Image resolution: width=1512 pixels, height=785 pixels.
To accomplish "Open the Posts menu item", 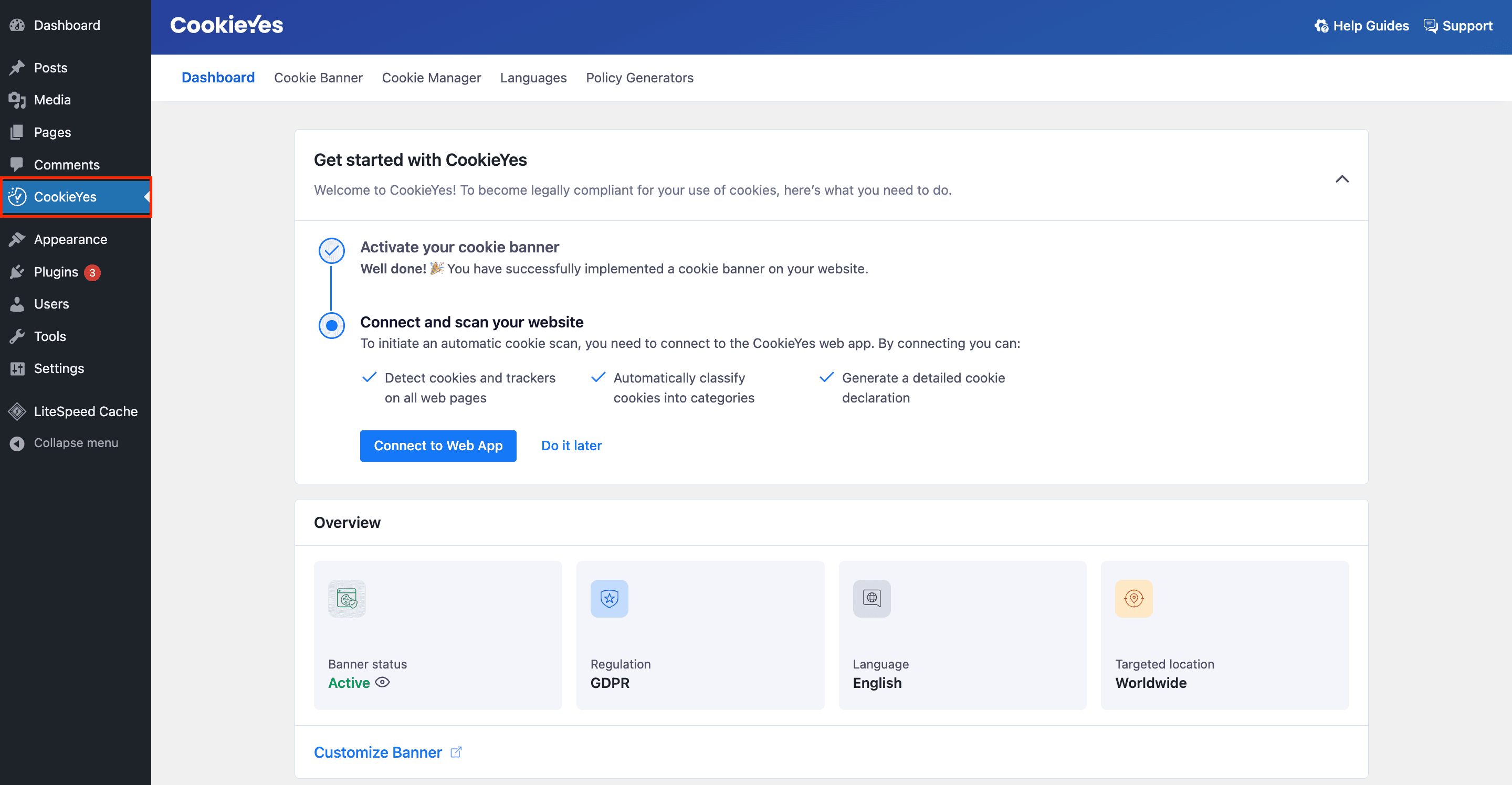I will coord(76,68).
